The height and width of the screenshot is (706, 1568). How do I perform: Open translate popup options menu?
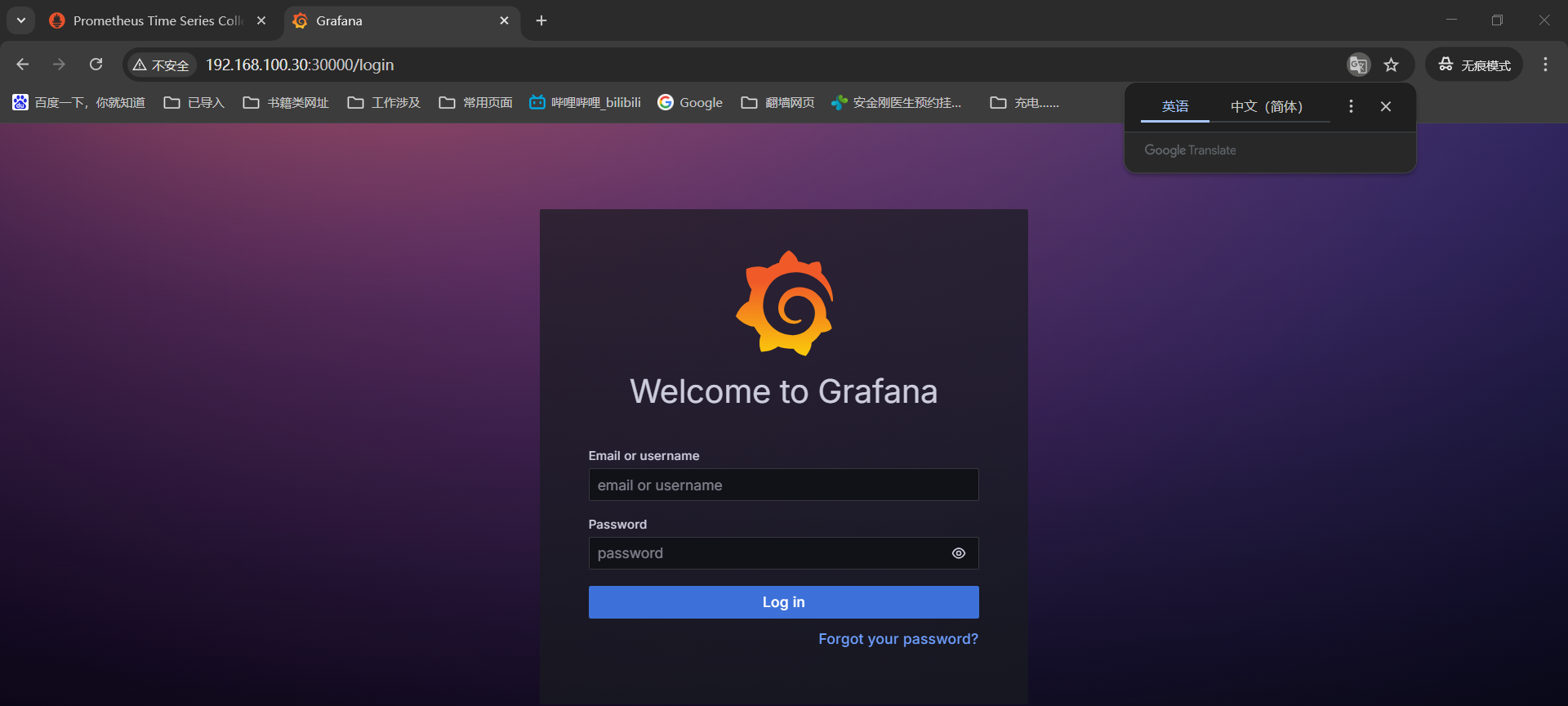(1351, 106)
